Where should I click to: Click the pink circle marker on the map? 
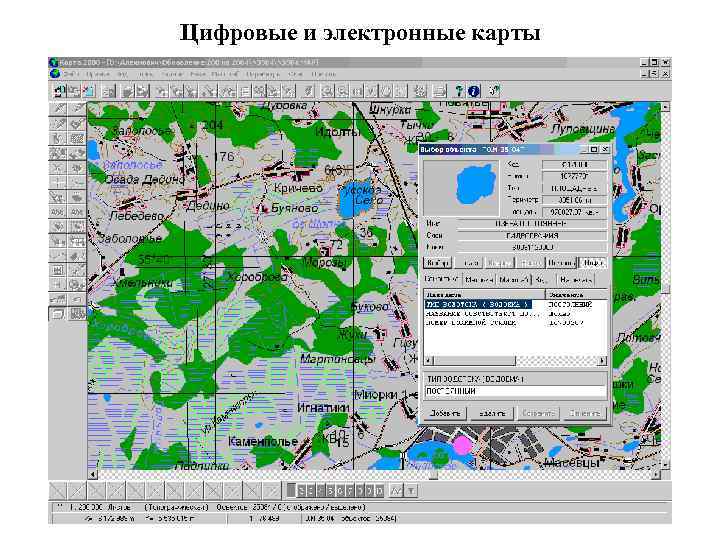[463, 444]
